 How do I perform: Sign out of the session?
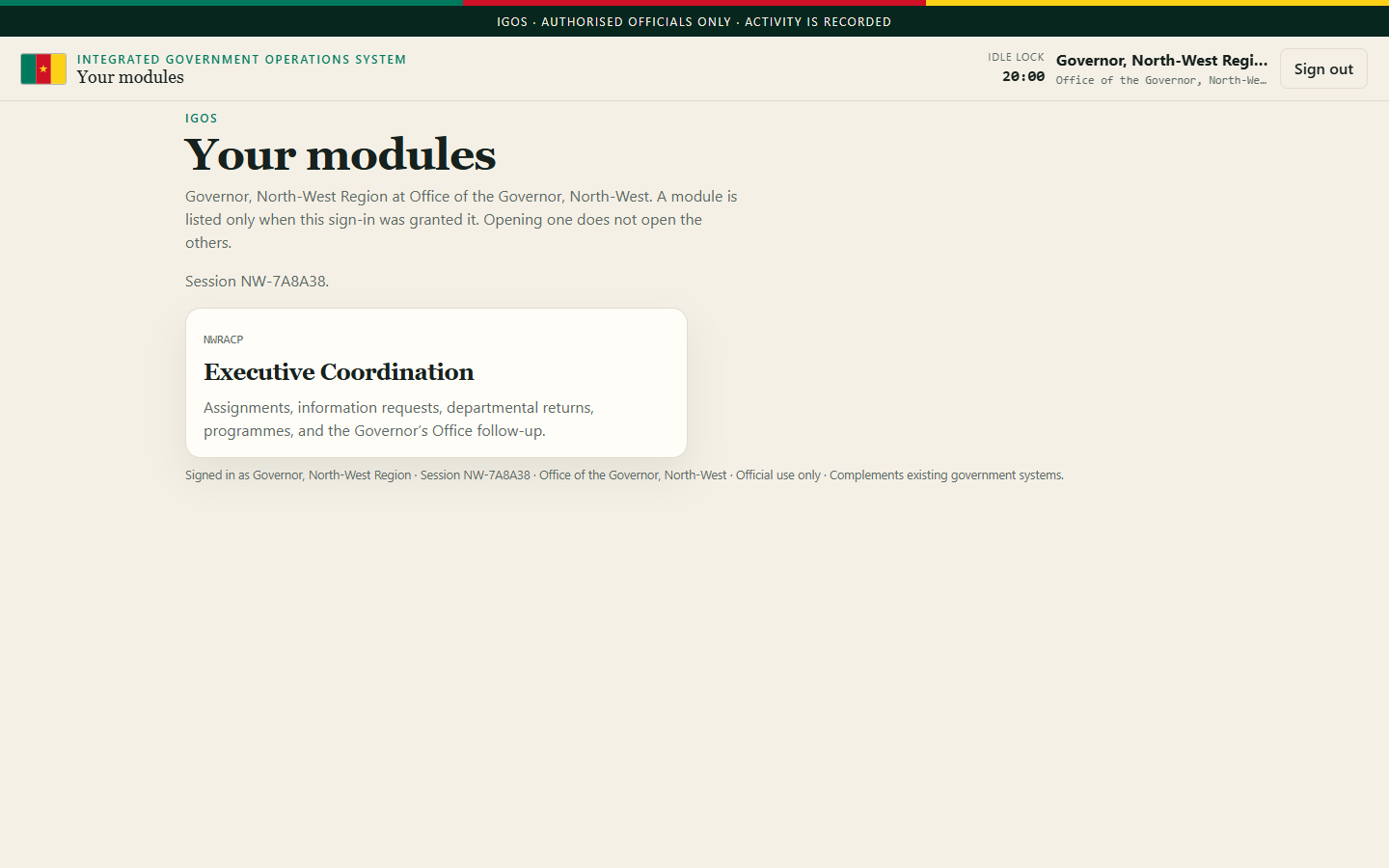click(x=1323, y=68)
